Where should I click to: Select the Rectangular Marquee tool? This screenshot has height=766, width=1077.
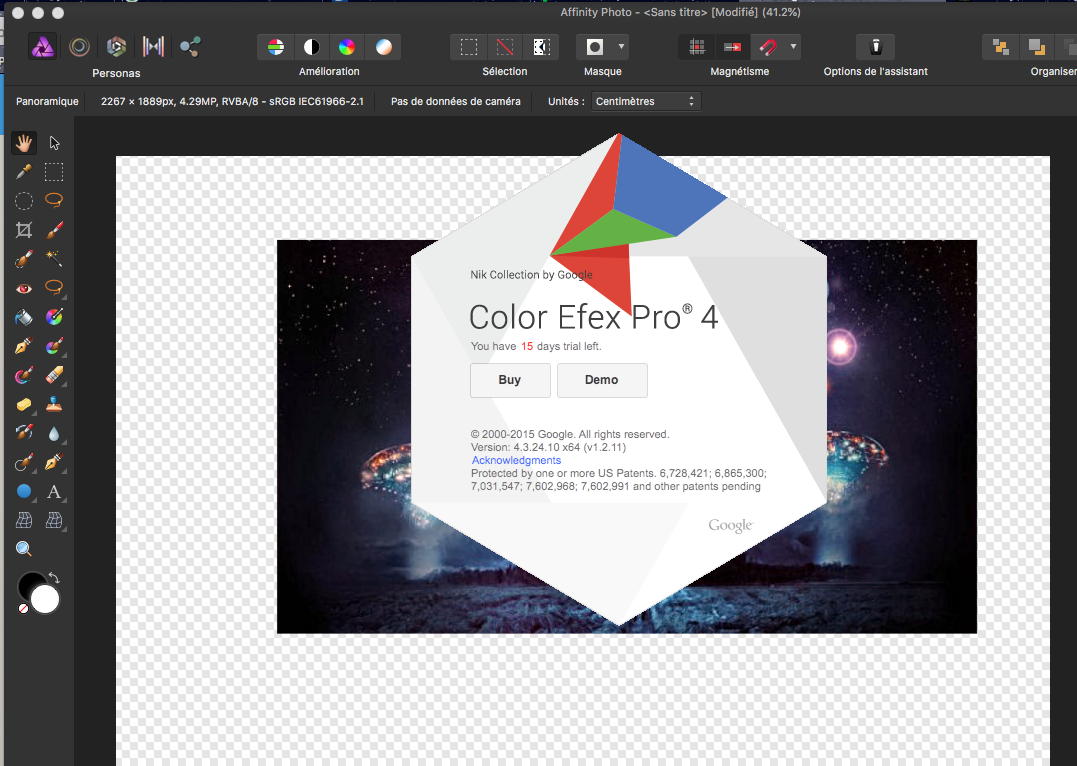54,172
